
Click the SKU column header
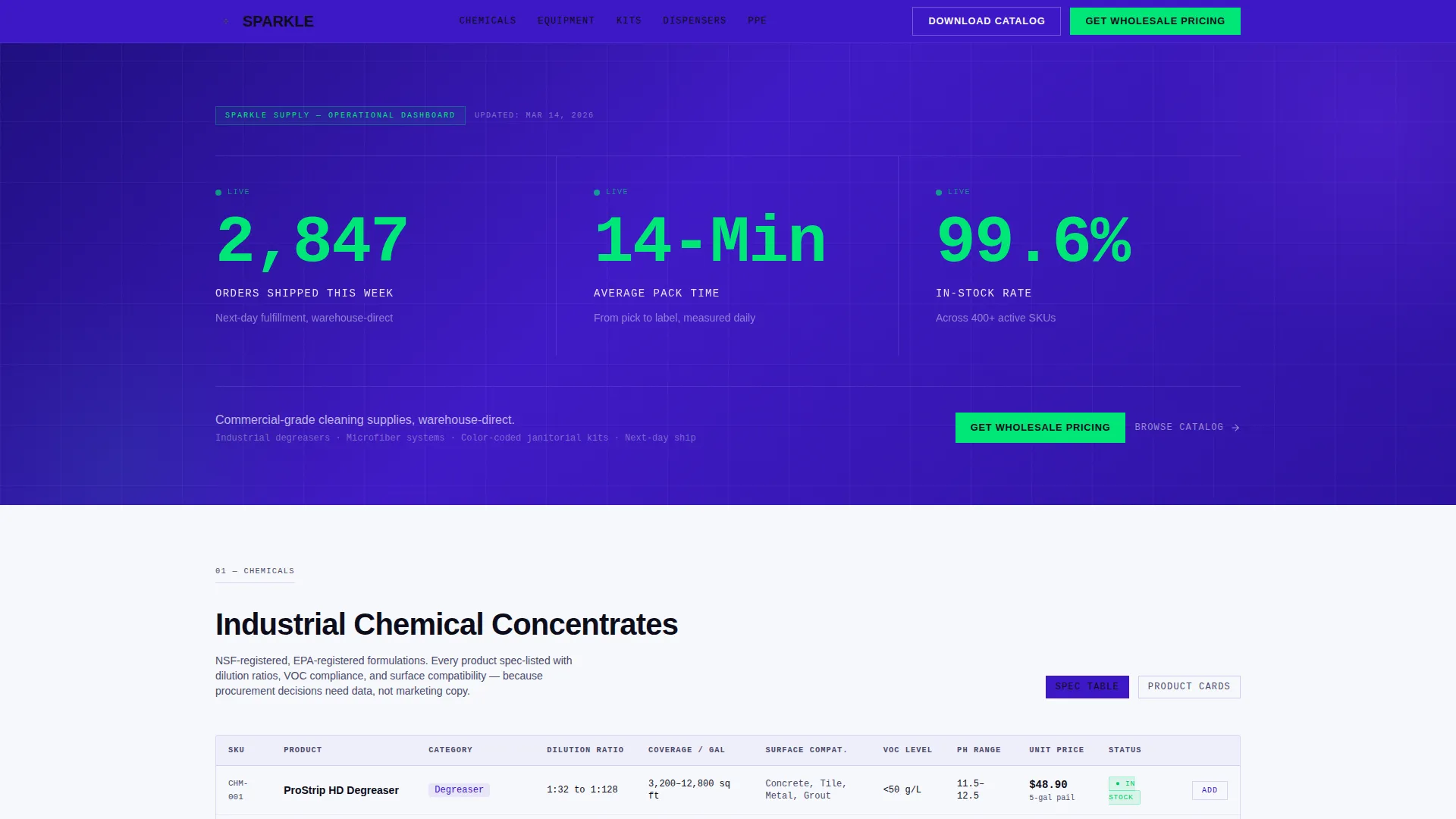click(237, 750)
